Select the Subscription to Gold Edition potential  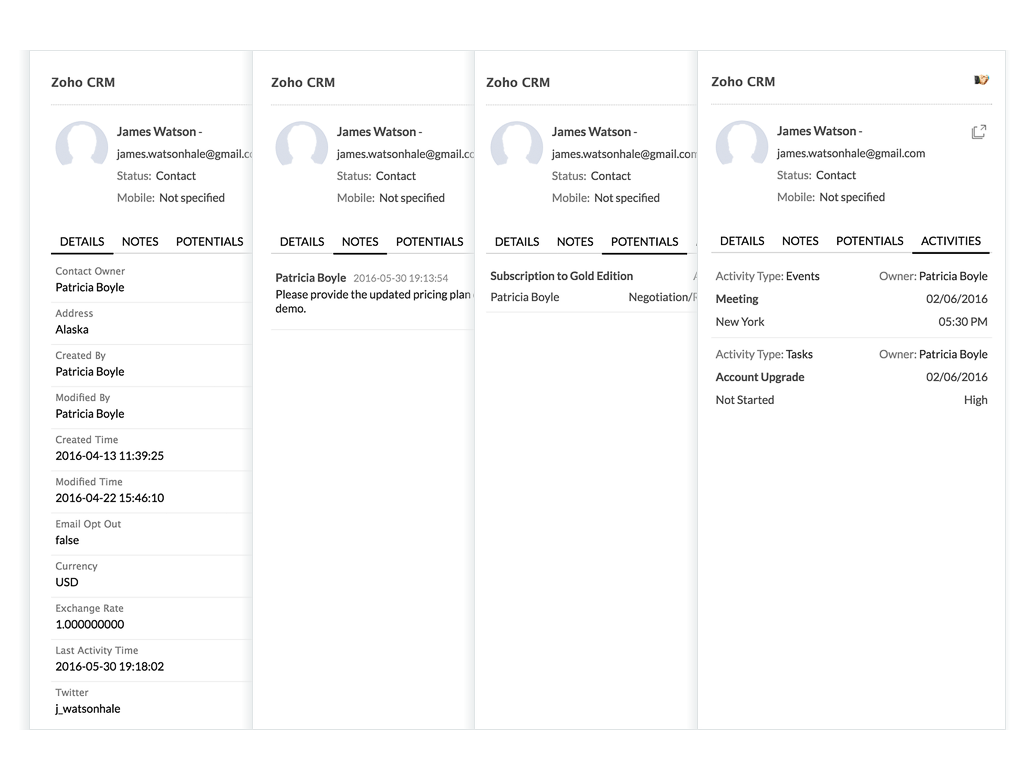click(x=561, y=275)
